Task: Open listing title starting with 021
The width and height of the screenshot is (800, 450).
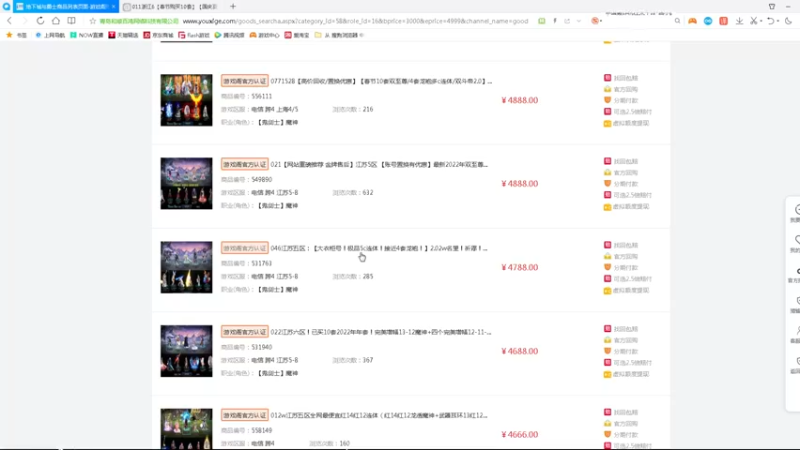Action: [x=379, y=164]
